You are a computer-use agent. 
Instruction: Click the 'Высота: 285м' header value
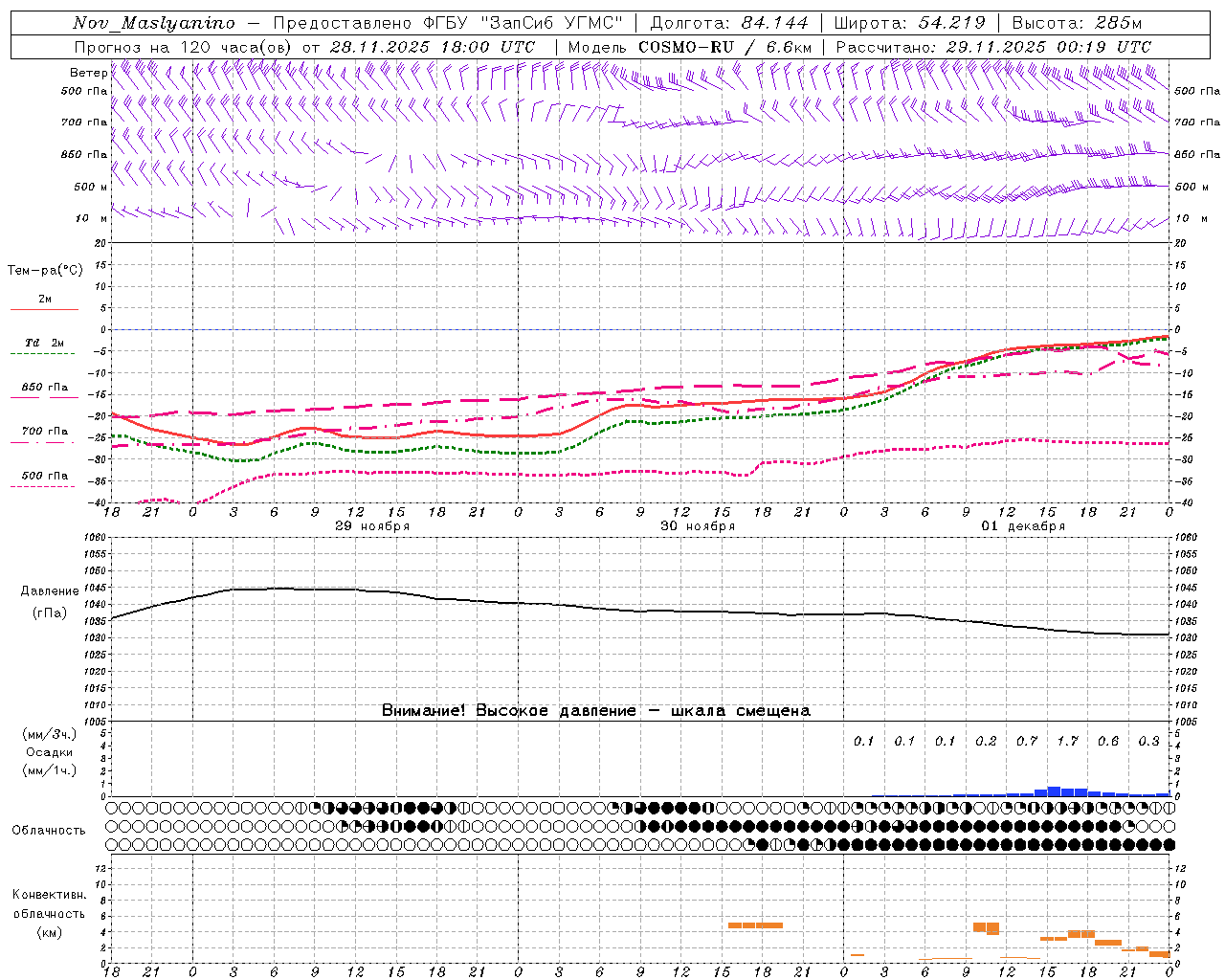tap(1077, 23)
